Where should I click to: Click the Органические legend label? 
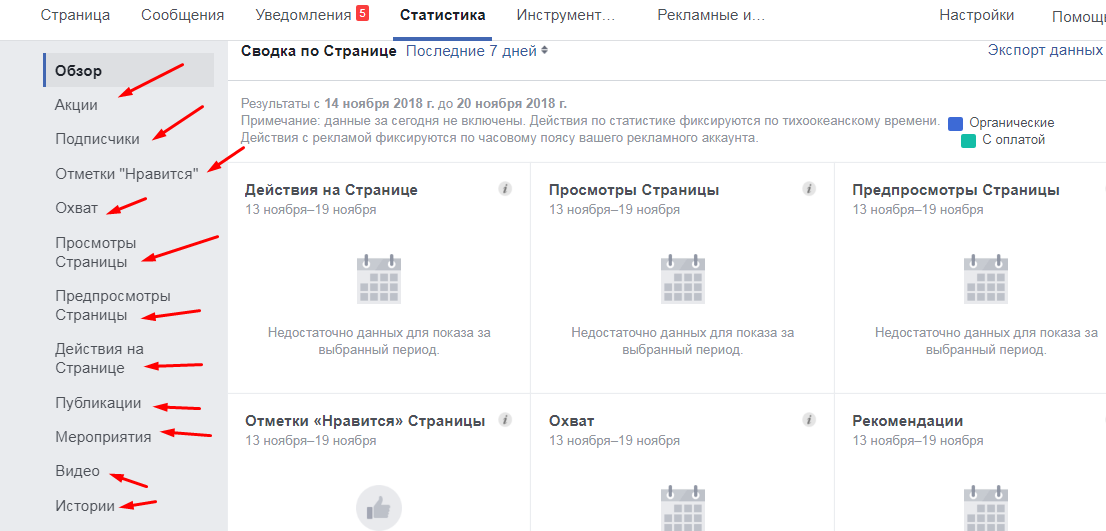pos(1011,123)
